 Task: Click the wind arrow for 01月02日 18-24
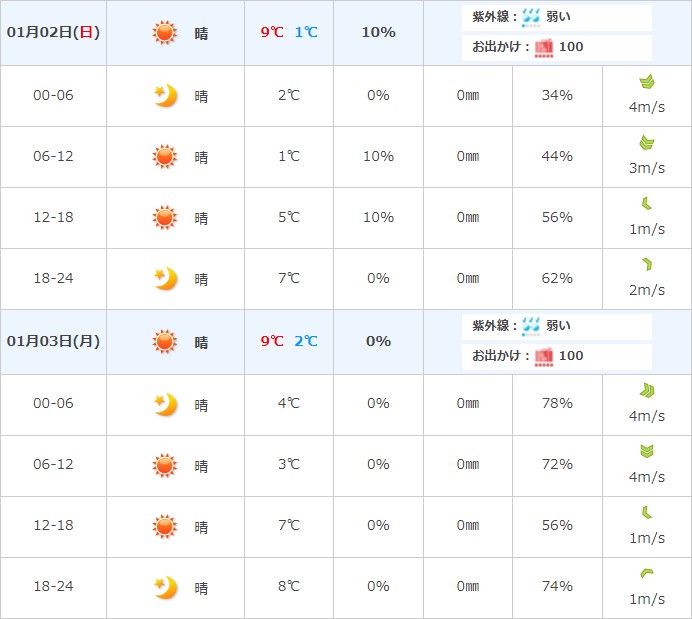click(647, 265)
